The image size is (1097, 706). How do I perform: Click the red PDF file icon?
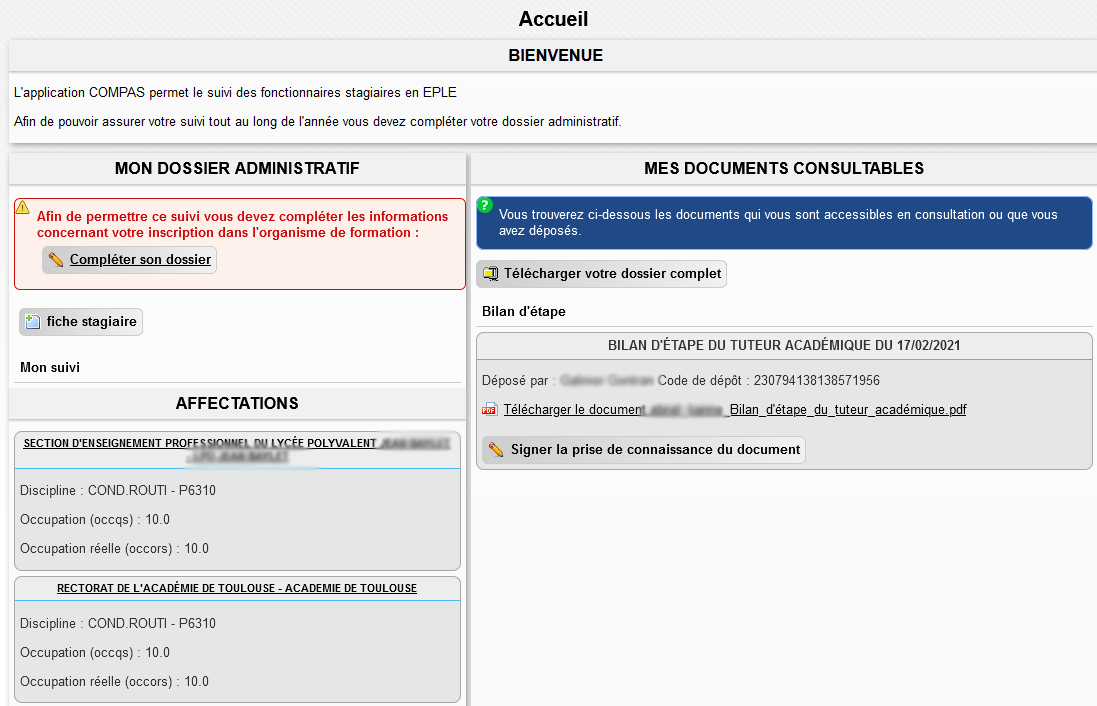(489, 410)
